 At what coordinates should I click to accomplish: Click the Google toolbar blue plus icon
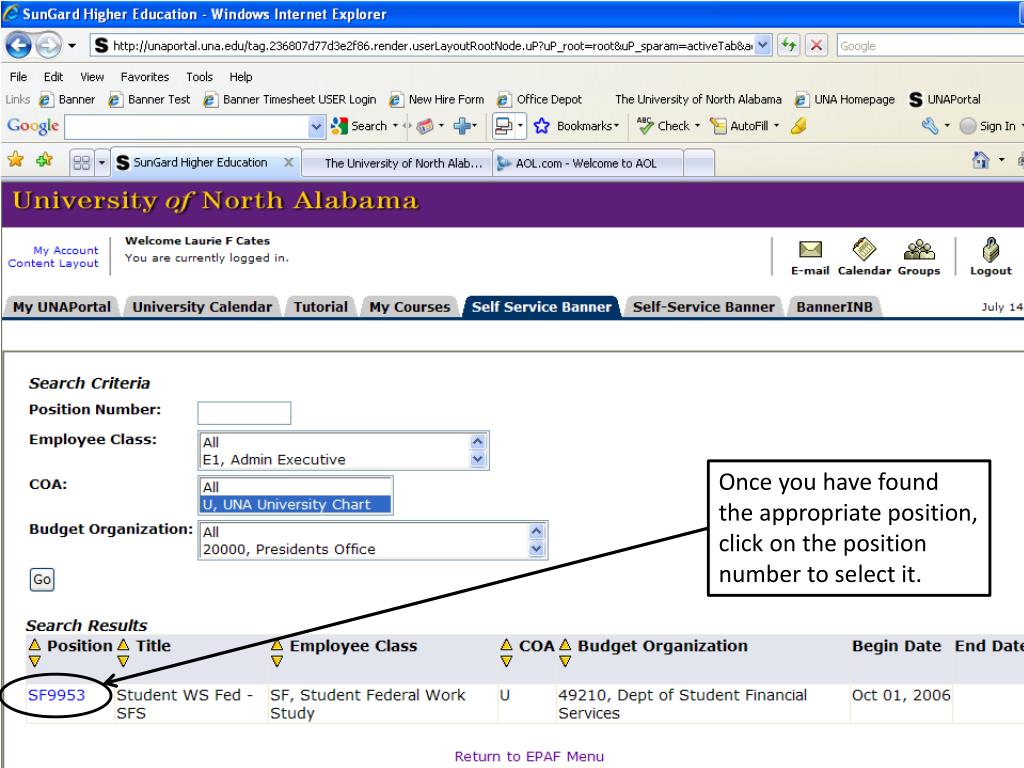[x=463, y=126]
